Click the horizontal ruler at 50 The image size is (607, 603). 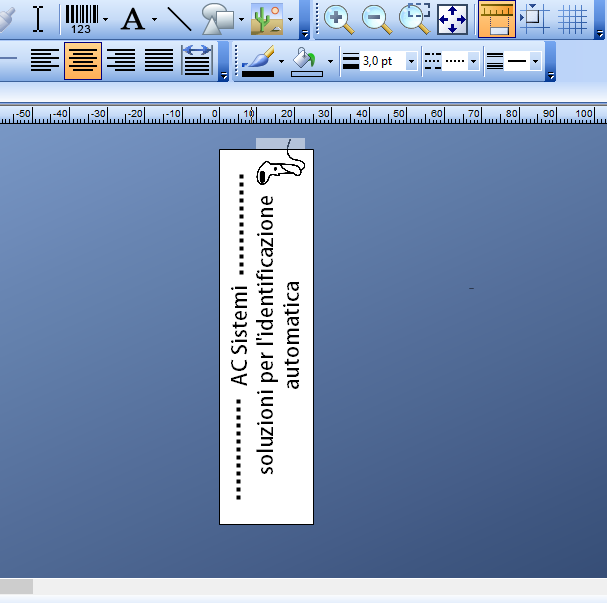point(398,114)
